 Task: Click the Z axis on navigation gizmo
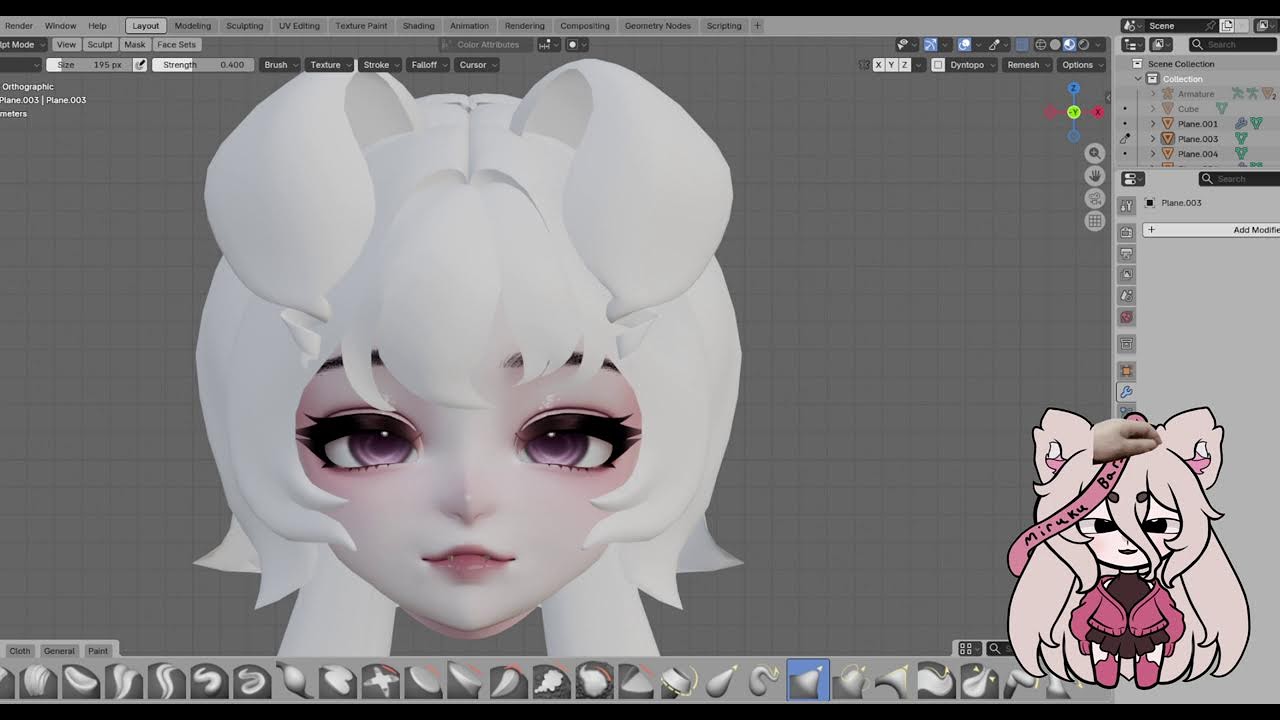point(1074,89)
